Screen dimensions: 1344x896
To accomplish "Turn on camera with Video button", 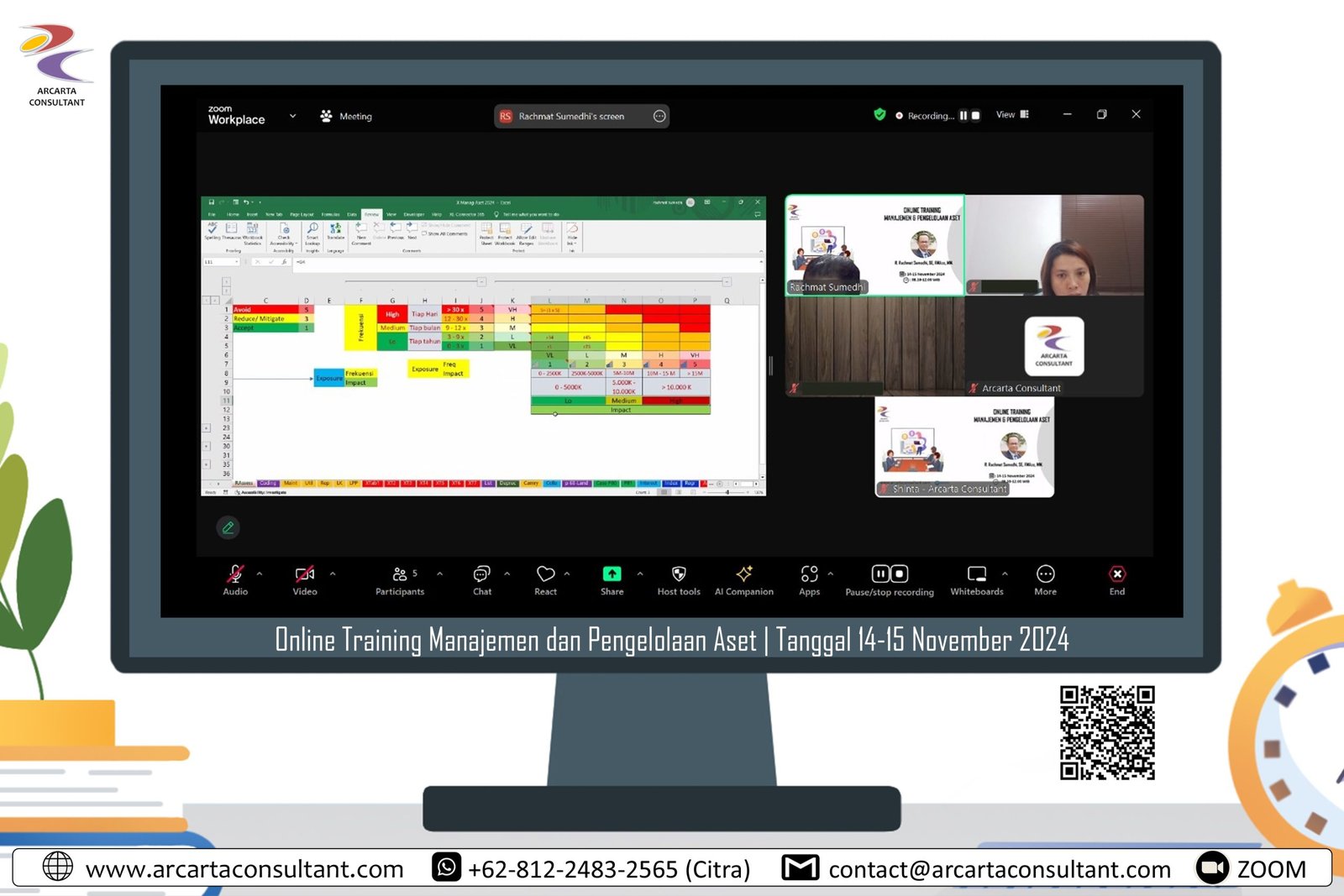I will (304, 575).
